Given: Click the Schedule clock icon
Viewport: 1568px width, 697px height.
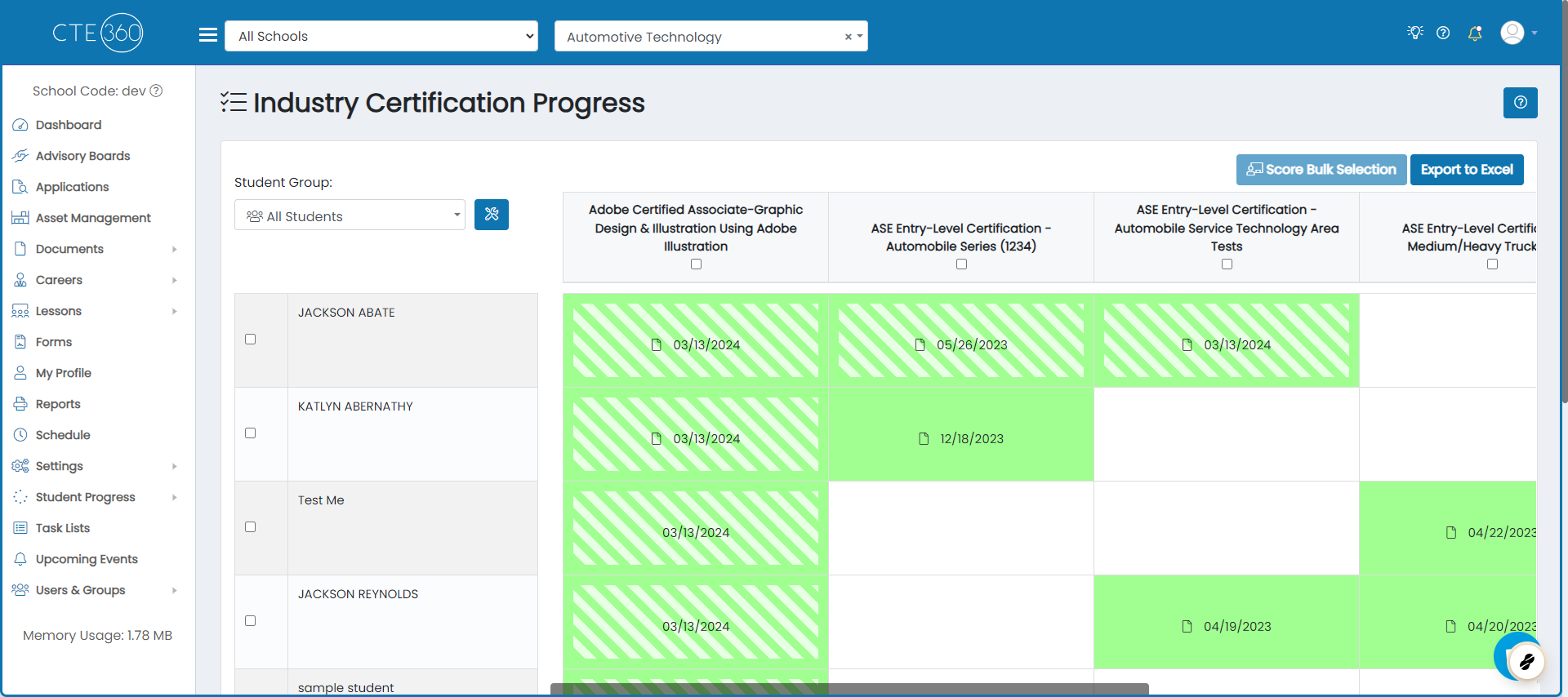Looking at the screenshot, I should [x=20, y=435].
